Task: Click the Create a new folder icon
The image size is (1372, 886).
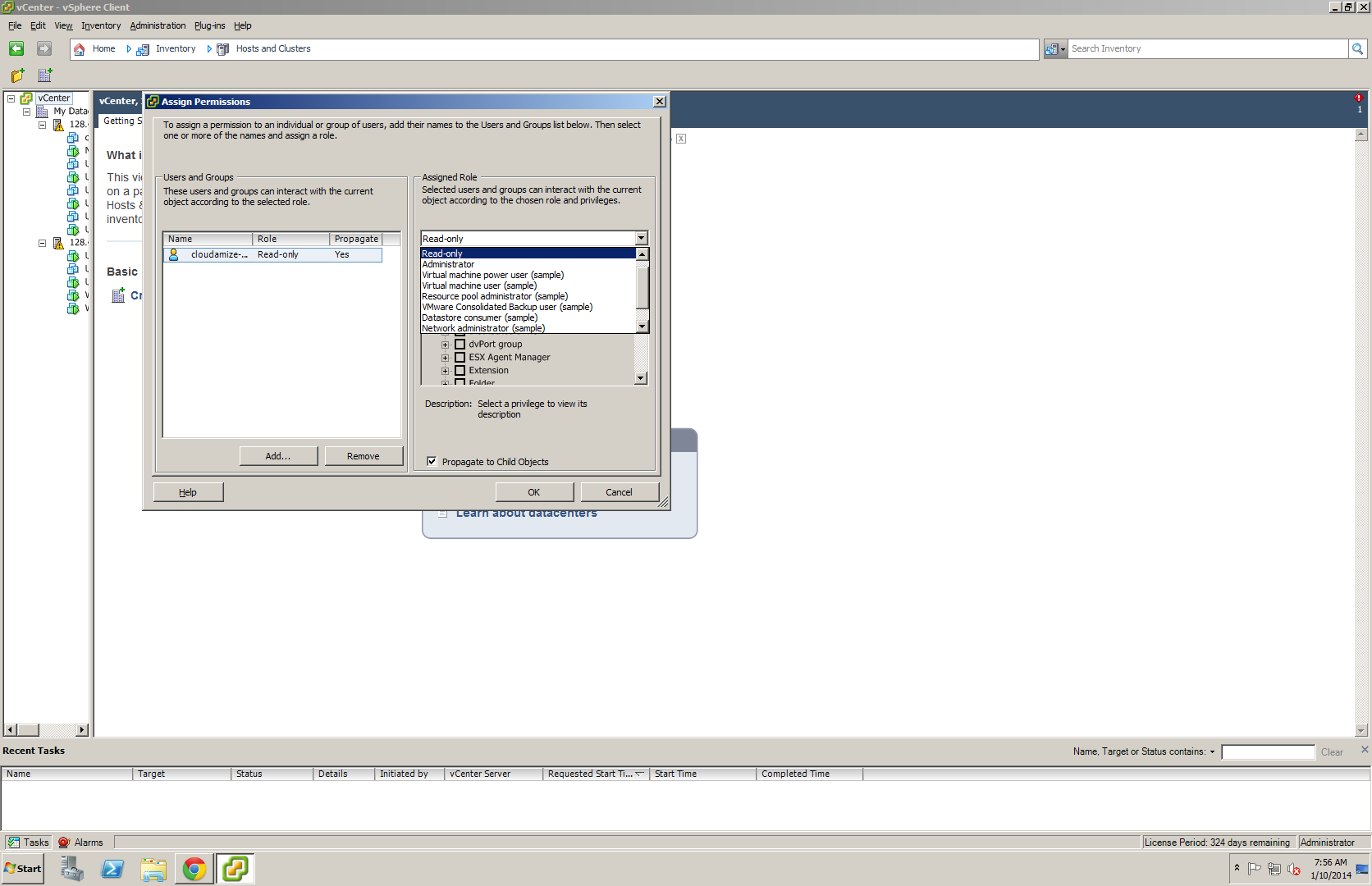Action: pyautogui.click(x=16, y=75)
